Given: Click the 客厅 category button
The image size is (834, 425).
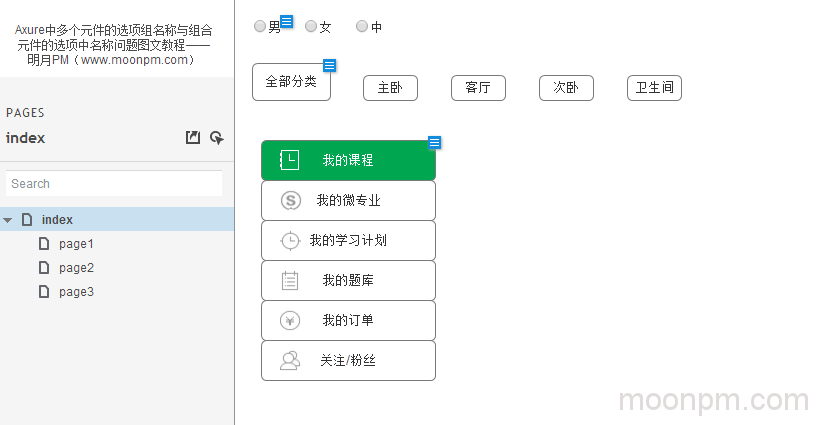Looking at the screenshot, I should [x=478, y=88].
